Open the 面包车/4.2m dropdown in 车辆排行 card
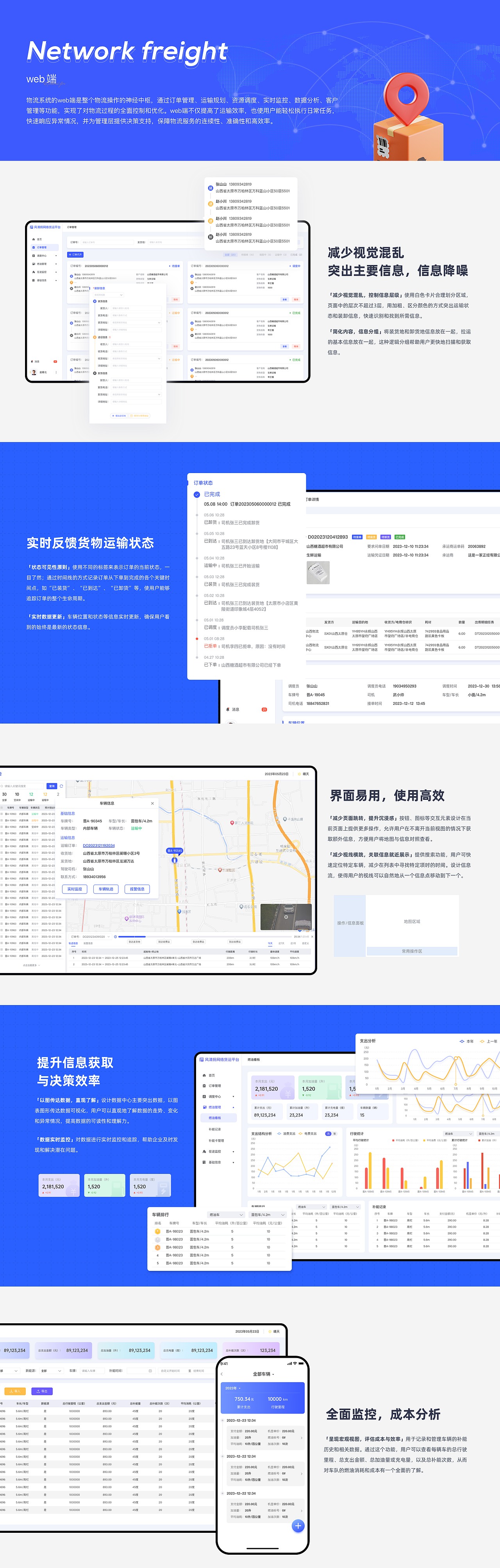This screenshot has width=500, height=1568. click(x=268, y=1214)
